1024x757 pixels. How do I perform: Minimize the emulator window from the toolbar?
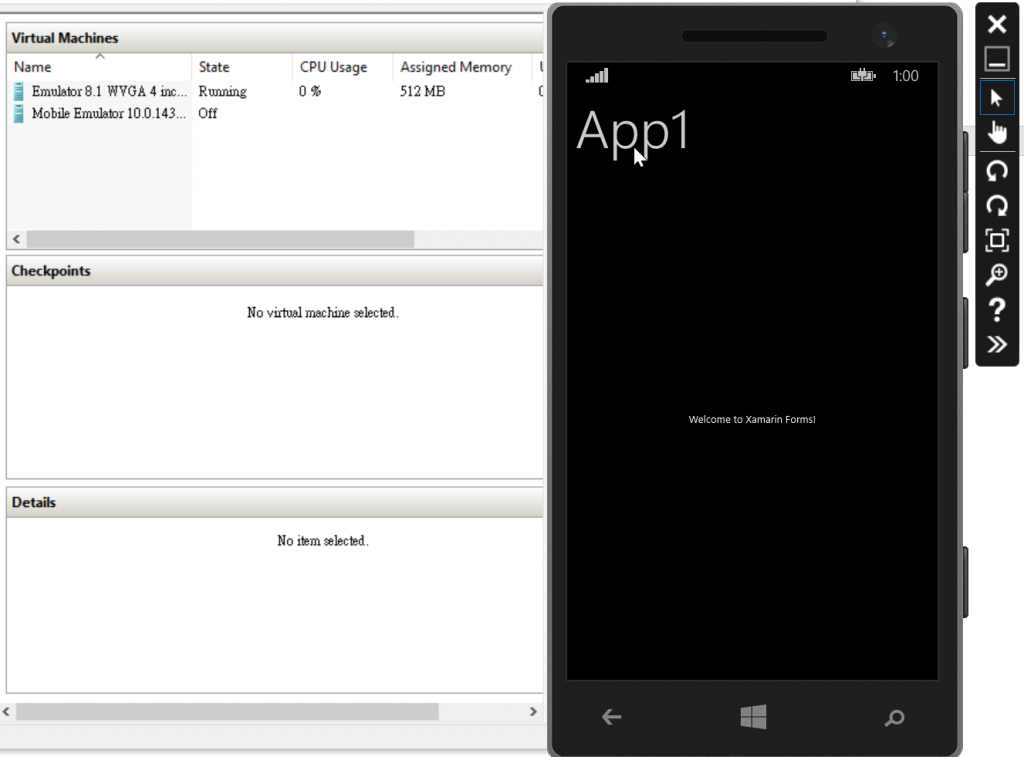[997, 59]
